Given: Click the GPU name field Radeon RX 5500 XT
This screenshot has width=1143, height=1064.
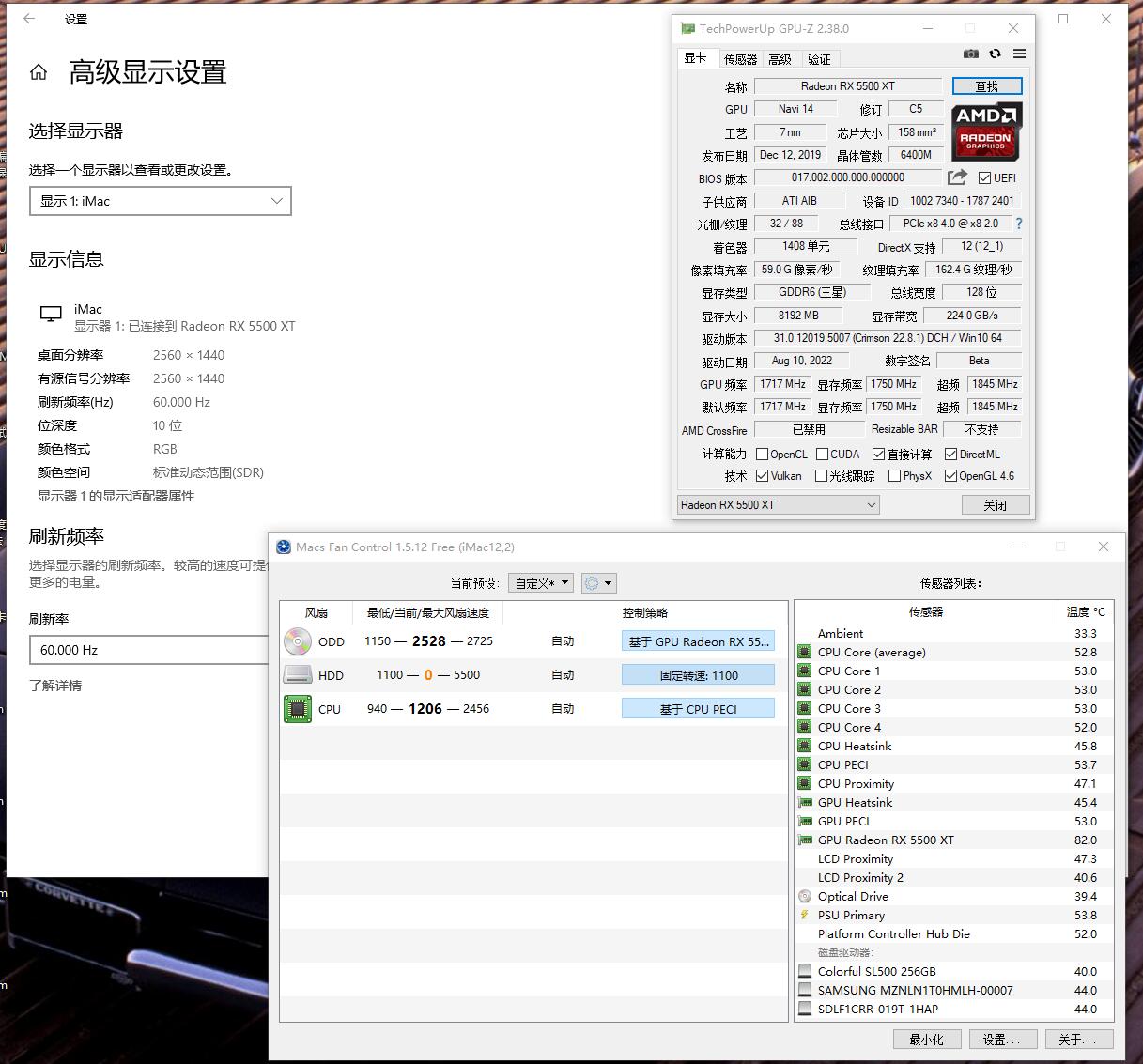Looking at the screenshot, I should click(847, 86).
